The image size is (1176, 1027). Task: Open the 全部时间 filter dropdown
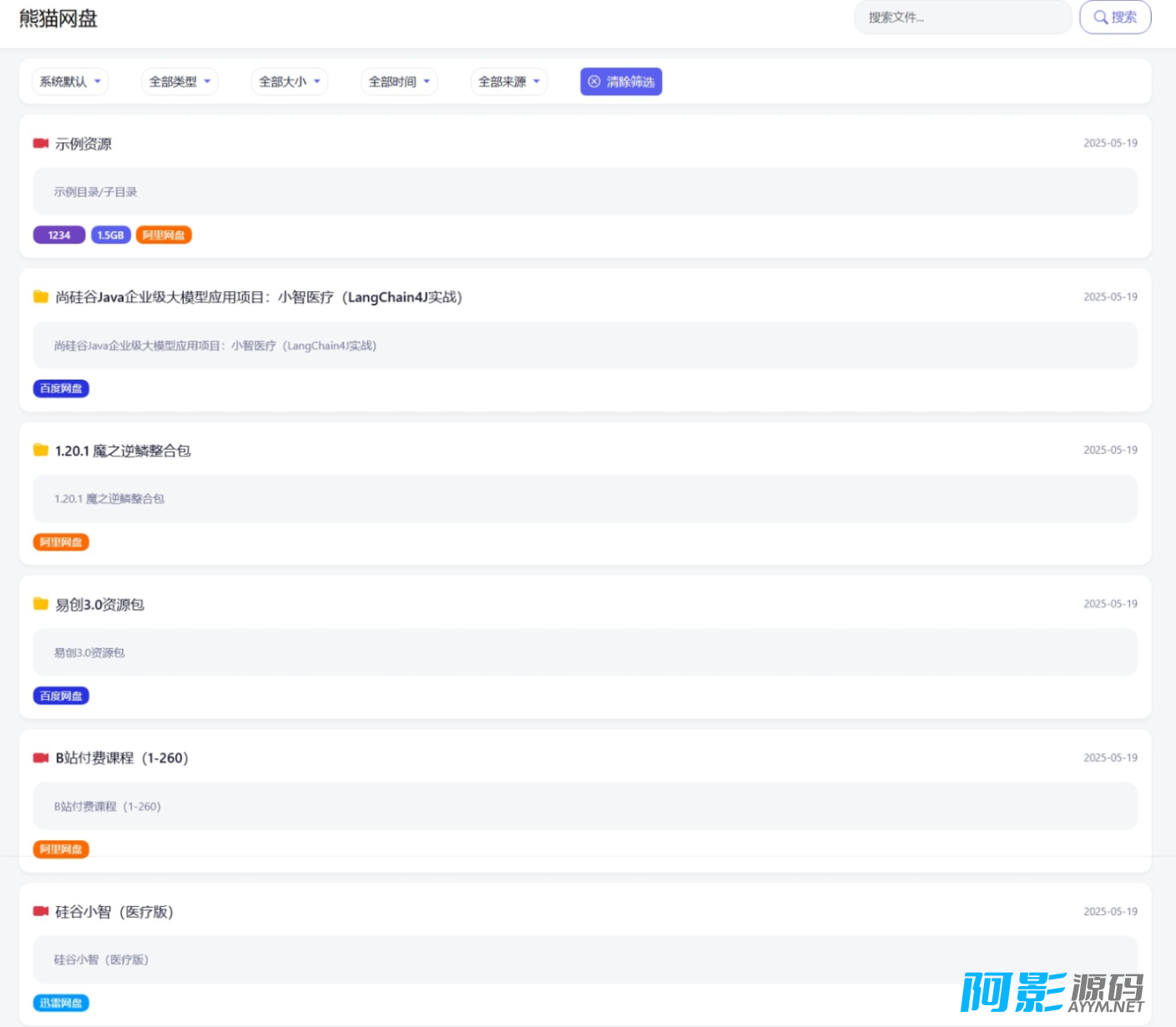click(399, 82)
